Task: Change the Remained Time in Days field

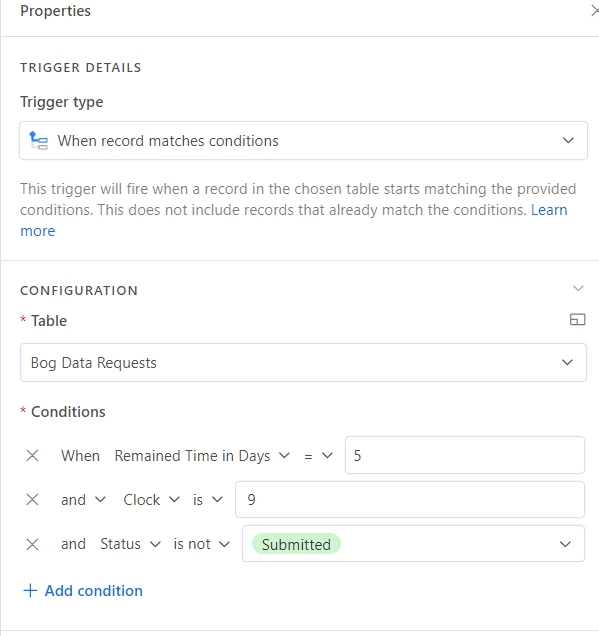Action: (202, 456)
